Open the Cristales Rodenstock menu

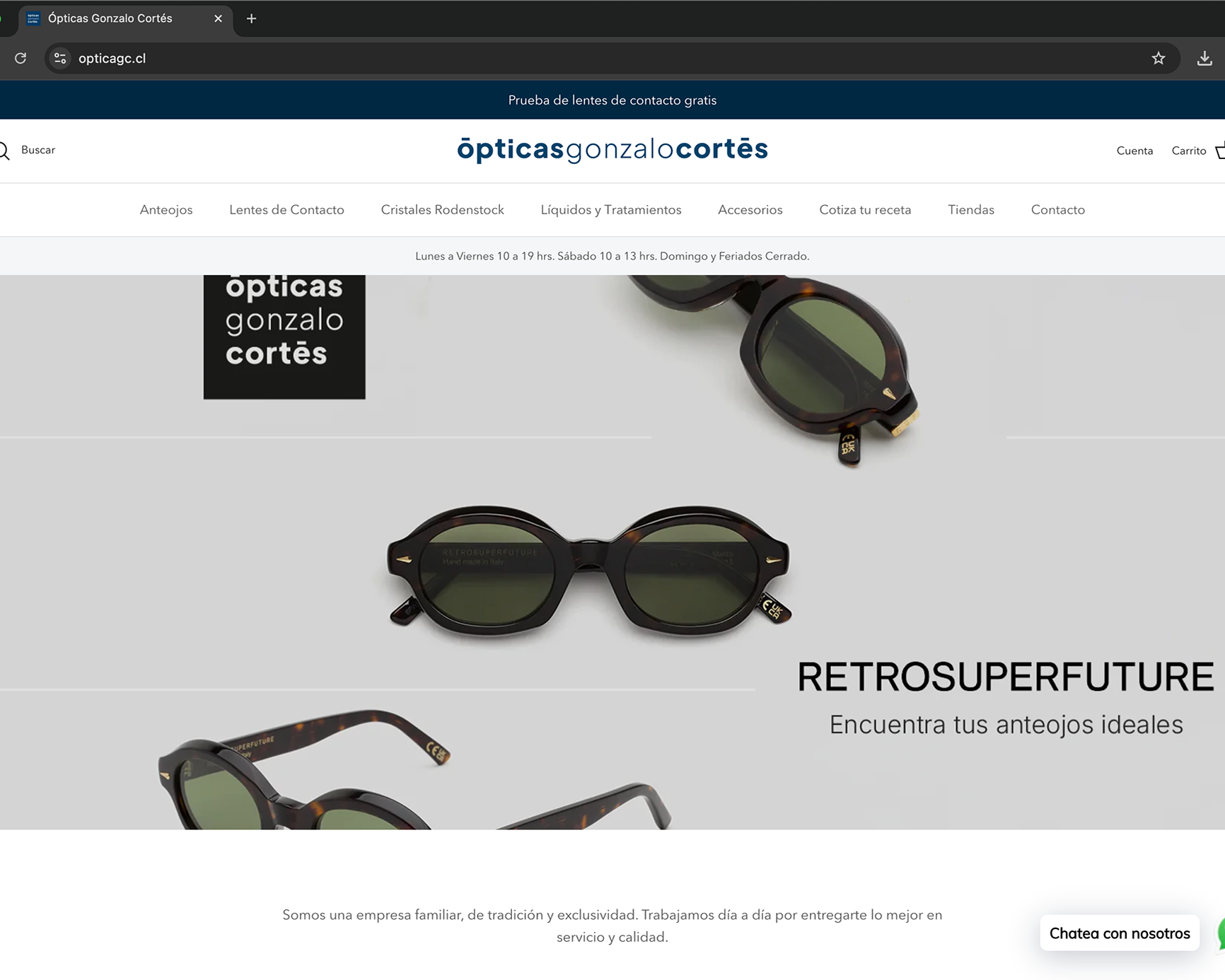(442, 209)
